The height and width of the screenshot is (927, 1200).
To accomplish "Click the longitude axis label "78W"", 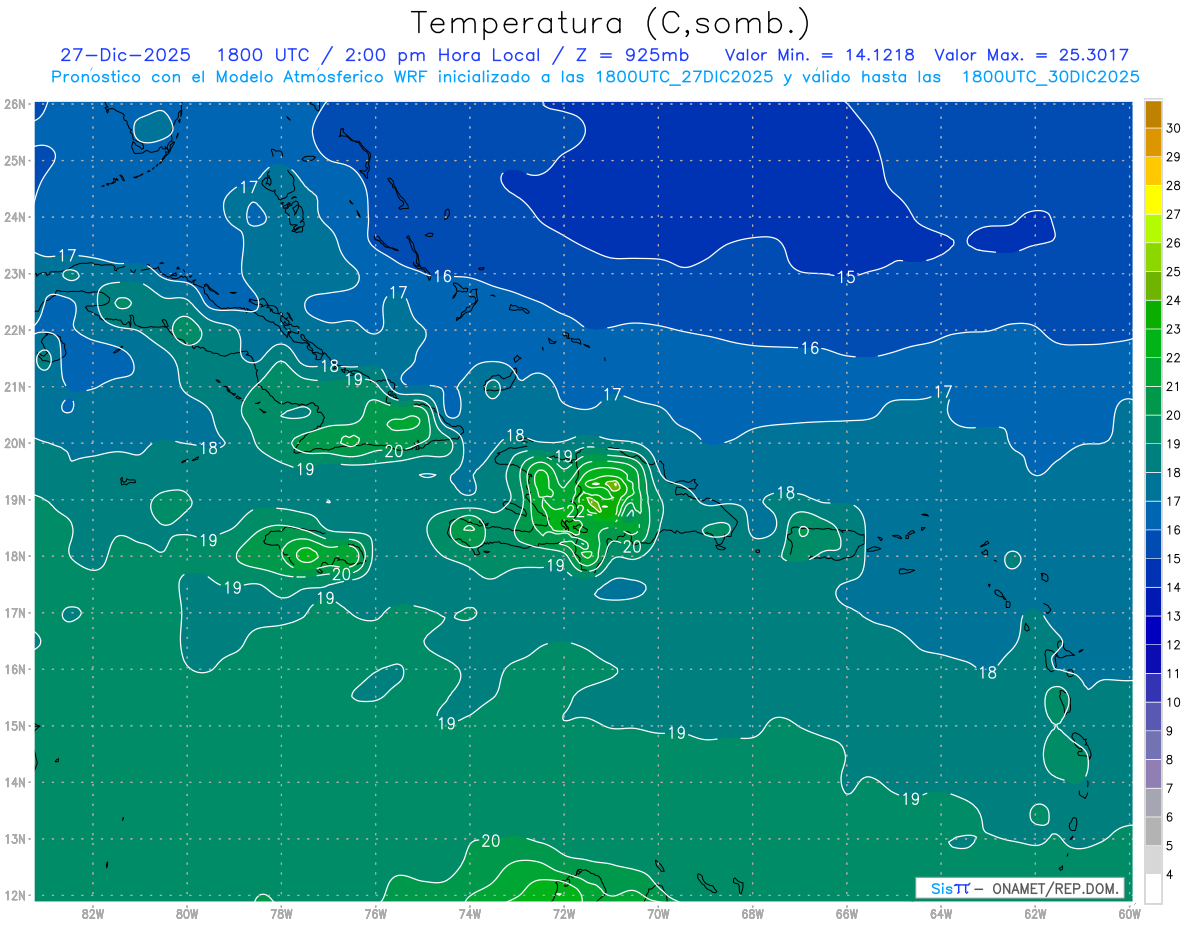I will point(281,912).
